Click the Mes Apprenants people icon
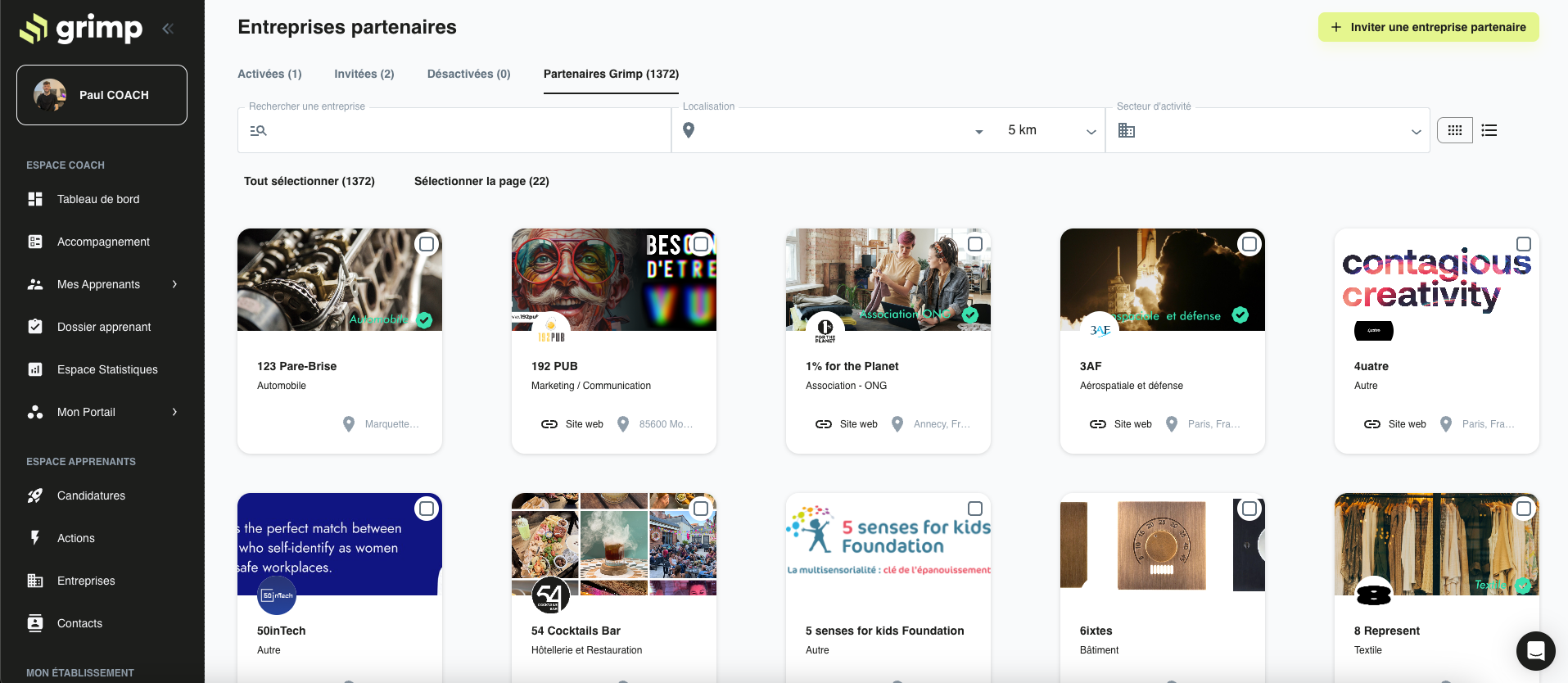Image resolution: width=1568 pixels, height=683 pixels. click(35, 284)
